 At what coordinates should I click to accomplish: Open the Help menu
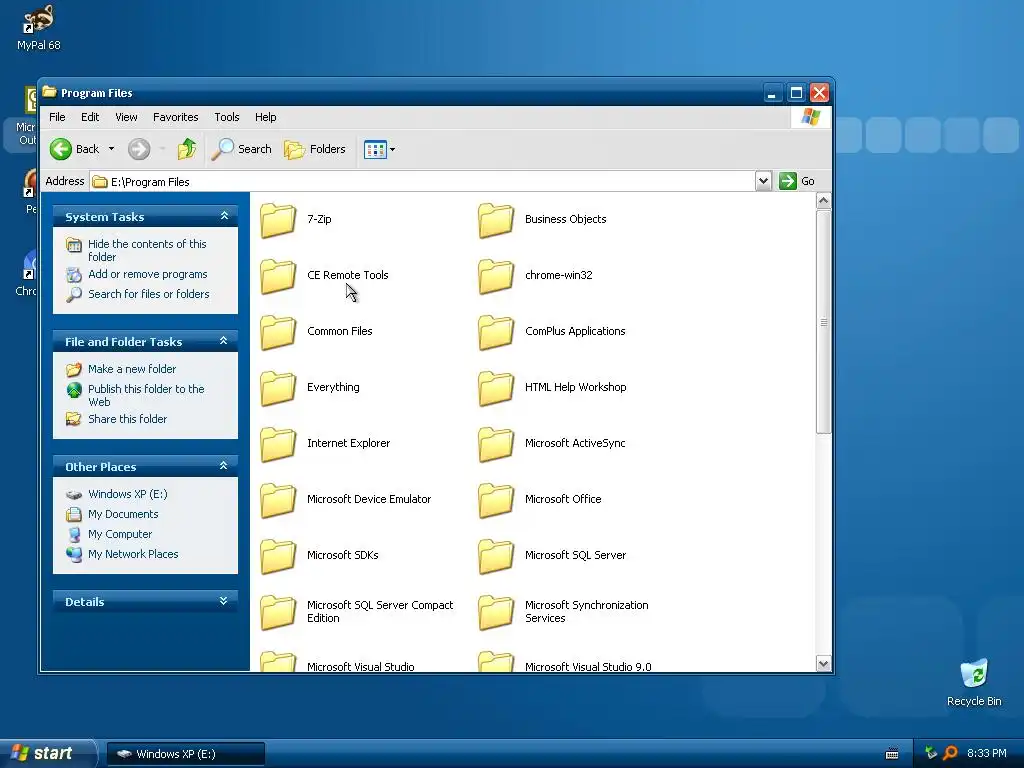tap(266, 117)
